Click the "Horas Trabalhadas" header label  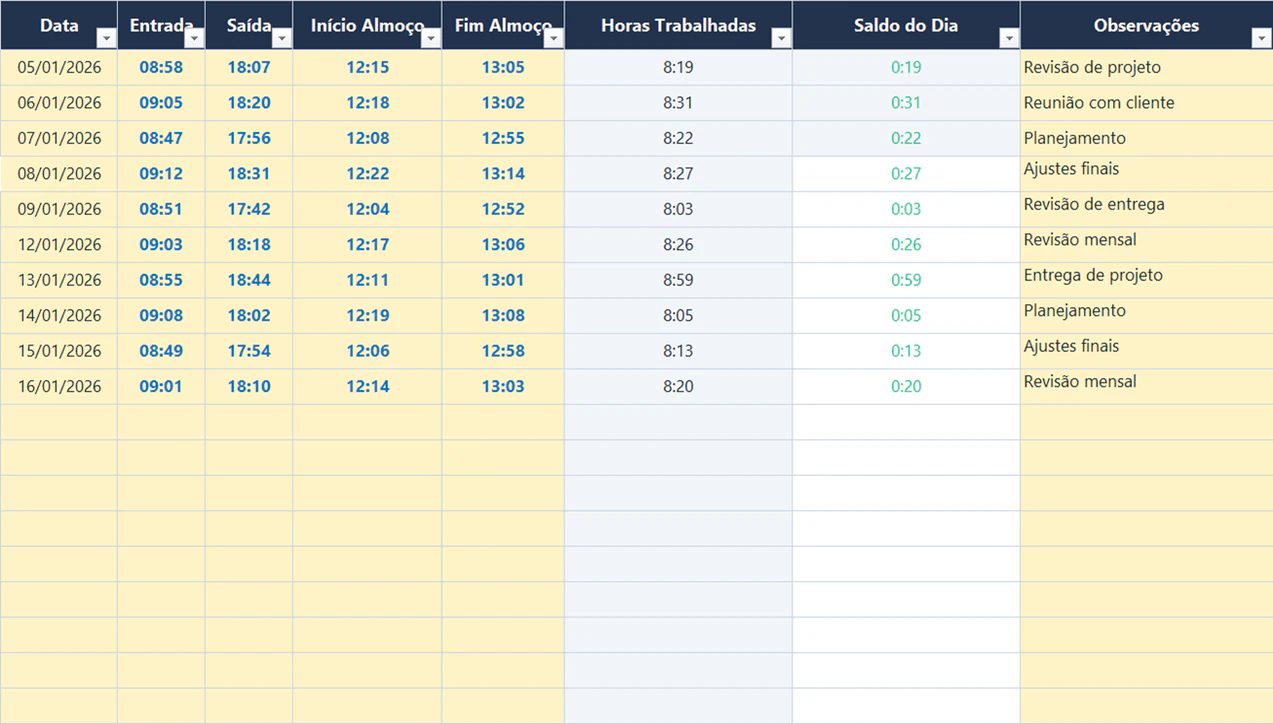pos(678,25)
